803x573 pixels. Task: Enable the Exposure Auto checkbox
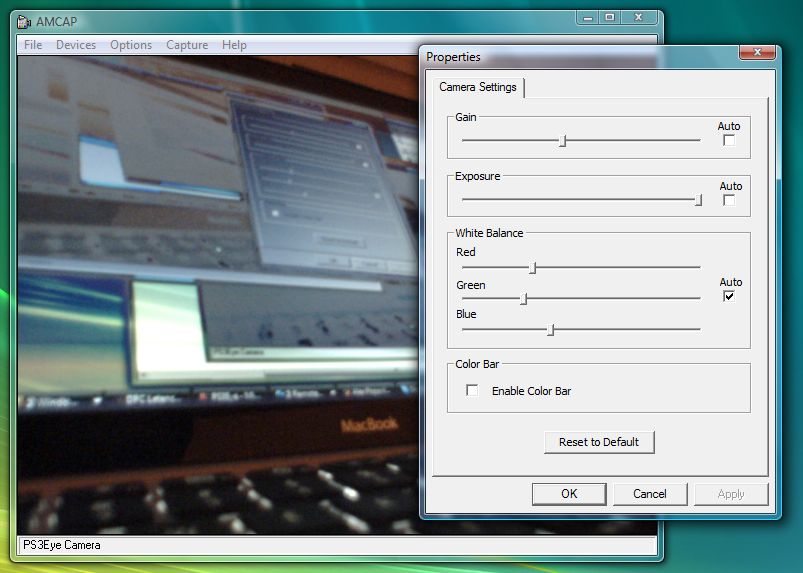(729, 200)
